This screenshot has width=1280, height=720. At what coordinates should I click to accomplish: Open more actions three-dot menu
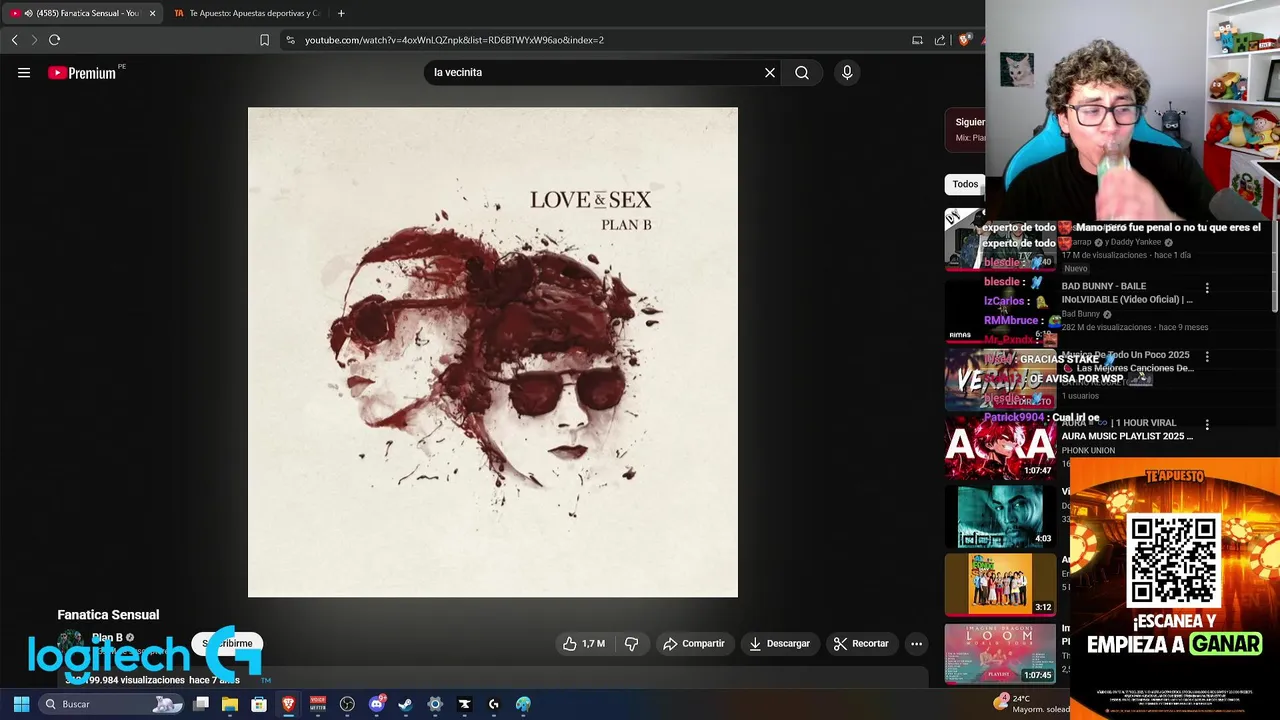click(x=916, y=644)
